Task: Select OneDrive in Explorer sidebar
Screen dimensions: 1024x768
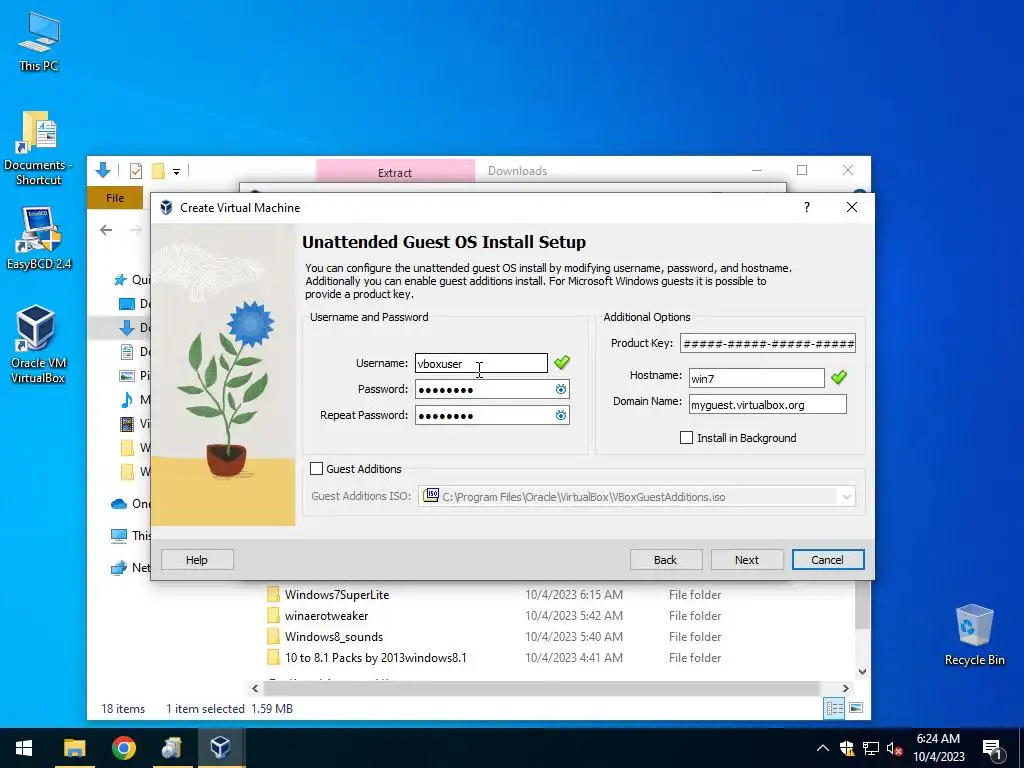Action: [x=131, y=504]
